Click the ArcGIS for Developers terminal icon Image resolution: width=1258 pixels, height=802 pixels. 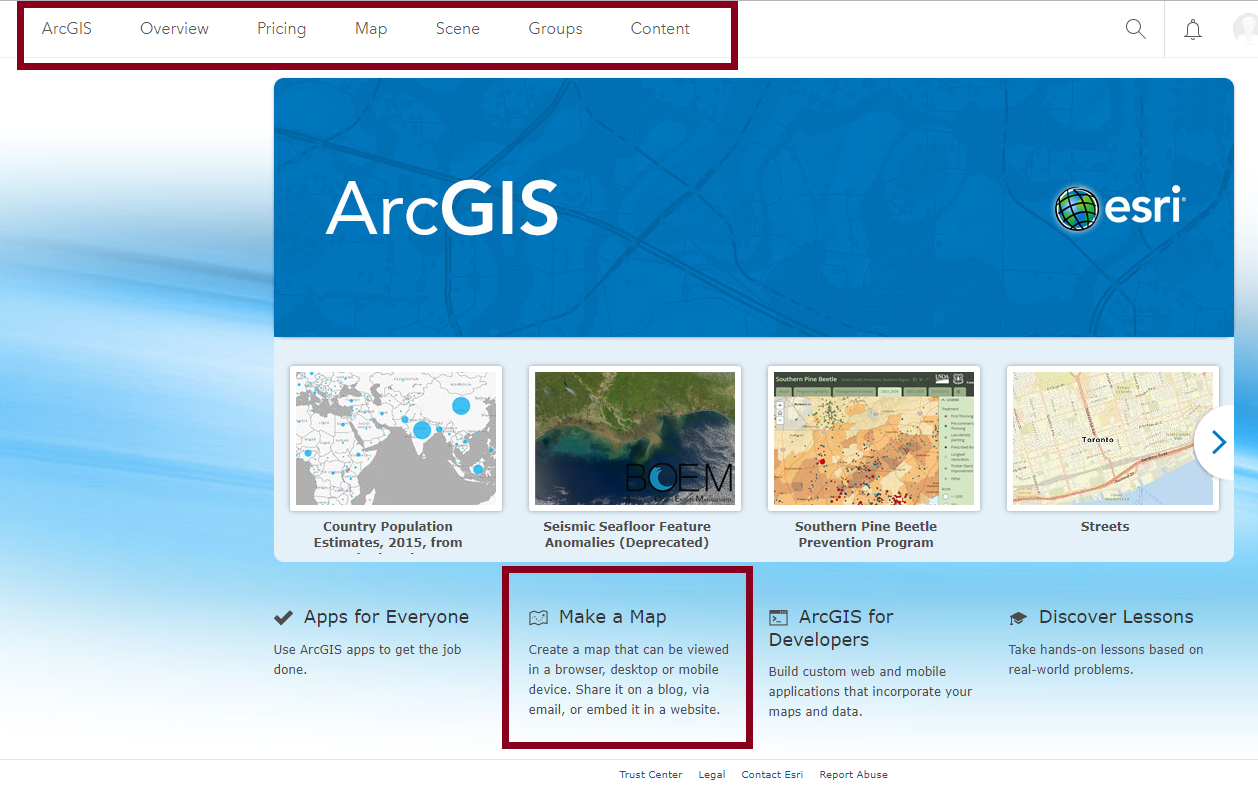(x=778, y=618)
